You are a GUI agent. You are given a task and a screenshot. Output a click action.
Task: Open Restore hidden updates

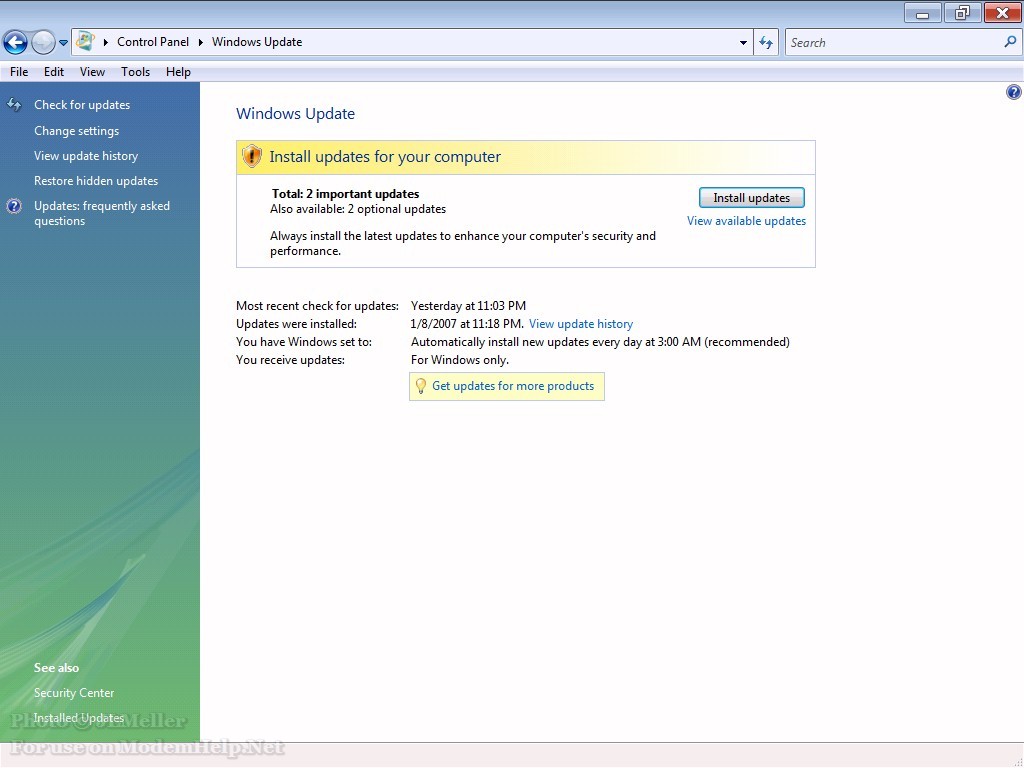(96, 181)
